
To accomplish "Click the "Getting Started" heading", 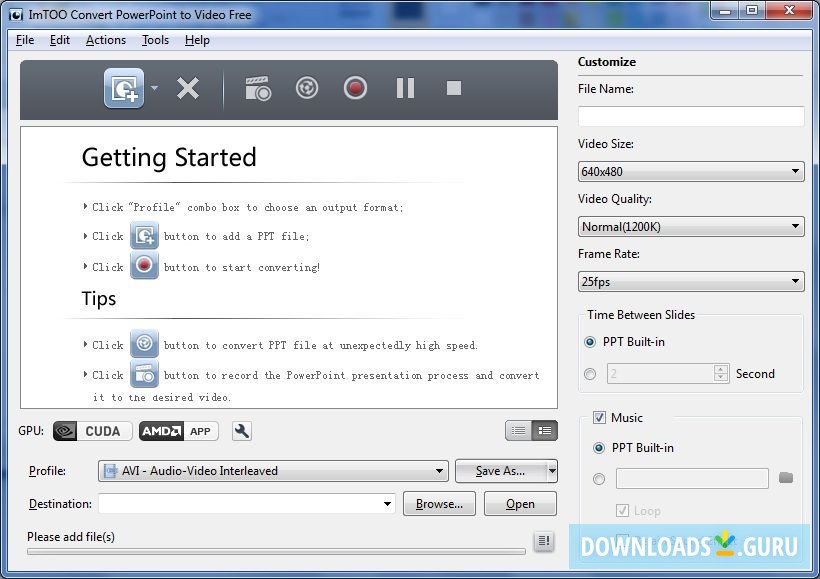I will tap(169, 157).
